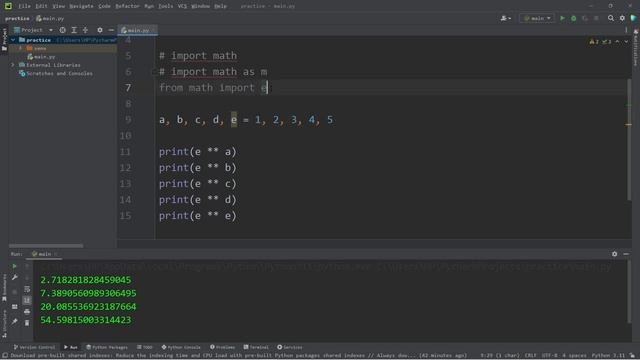640x360 pixels.
Task: Open the Services tool window
Action: pyautogui.click(x=290, y=347)
